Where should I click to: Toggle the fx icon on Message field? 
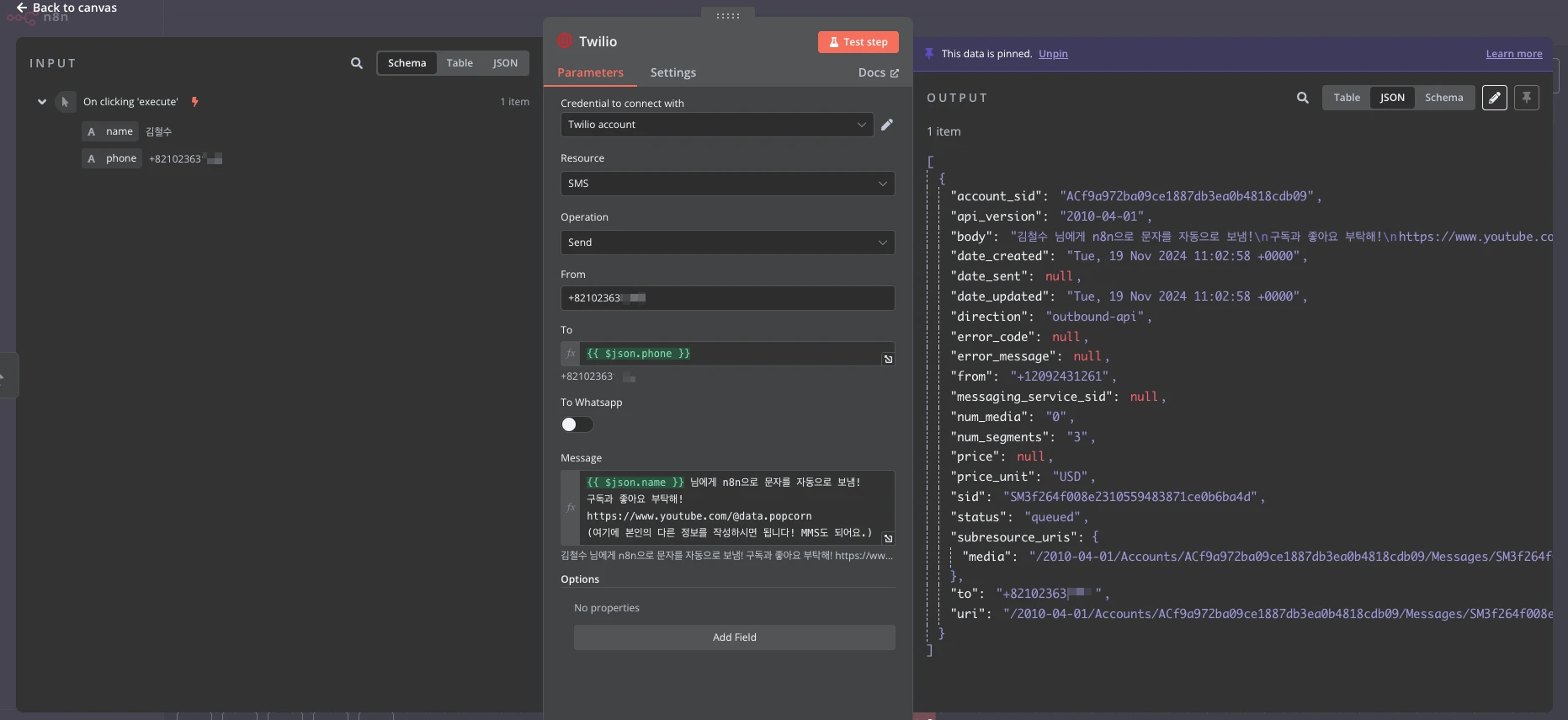(571, 508)
